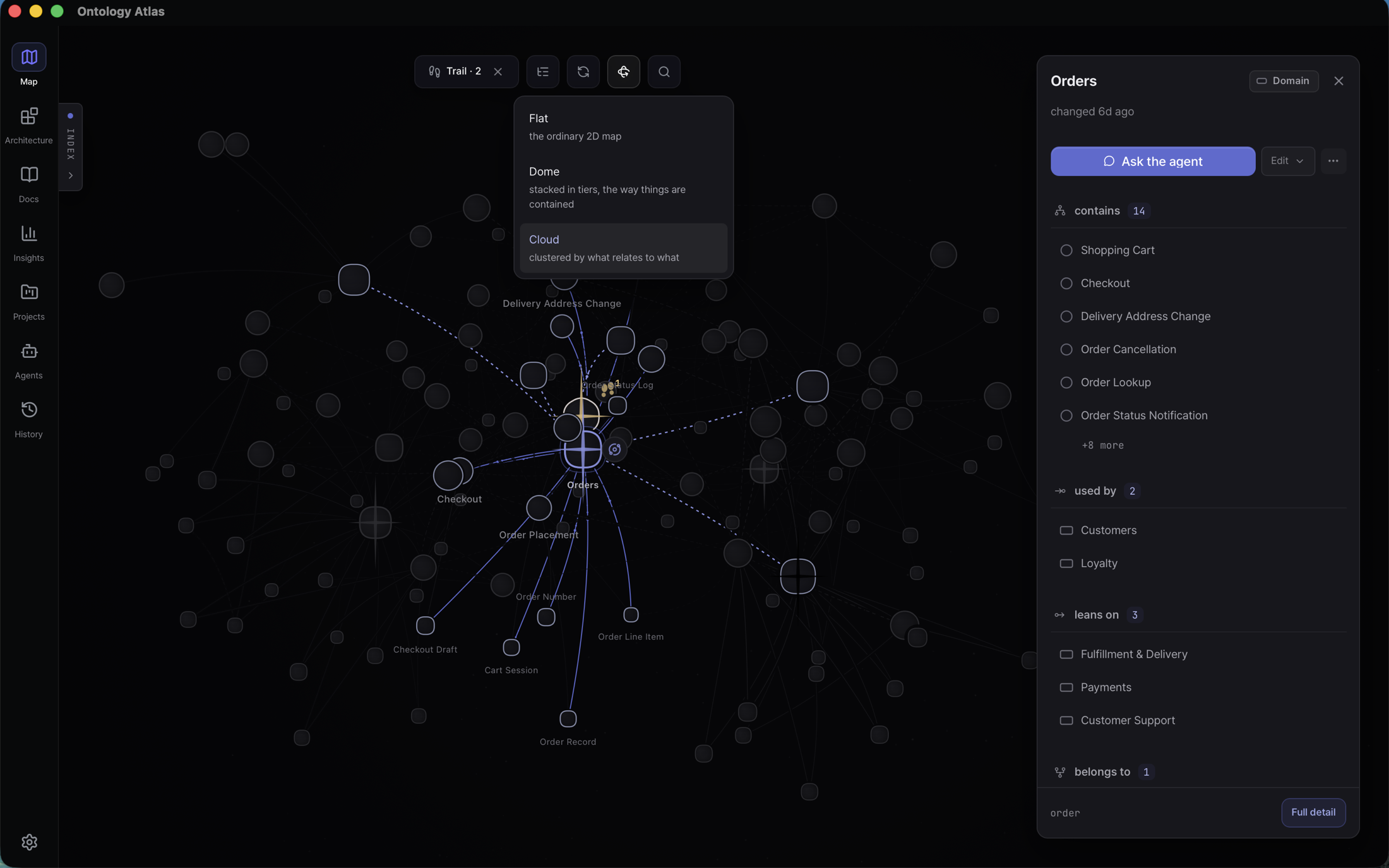Close the Orders detail panel

pos(1338,81)
